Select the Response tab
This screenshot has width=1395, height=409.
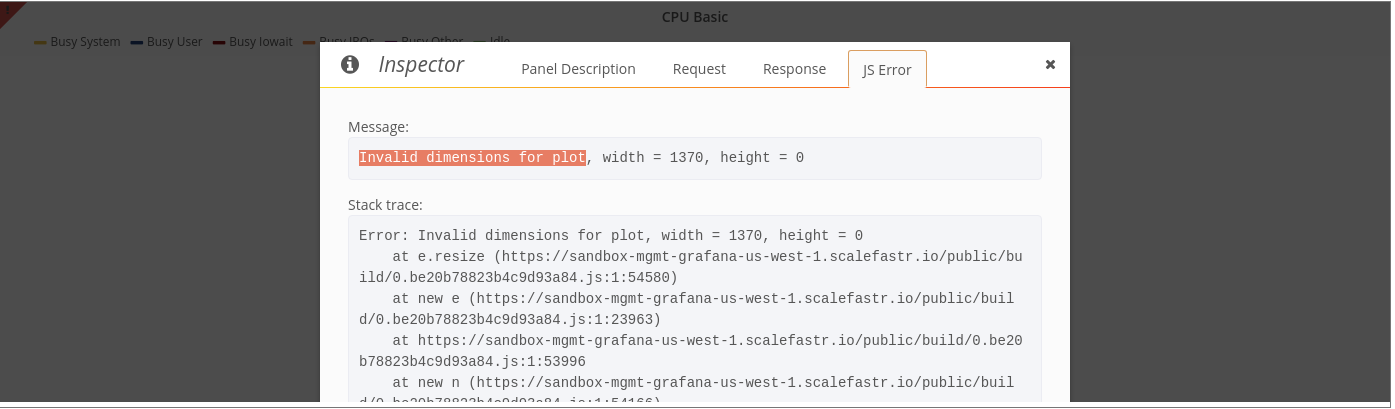coord(794,69)
